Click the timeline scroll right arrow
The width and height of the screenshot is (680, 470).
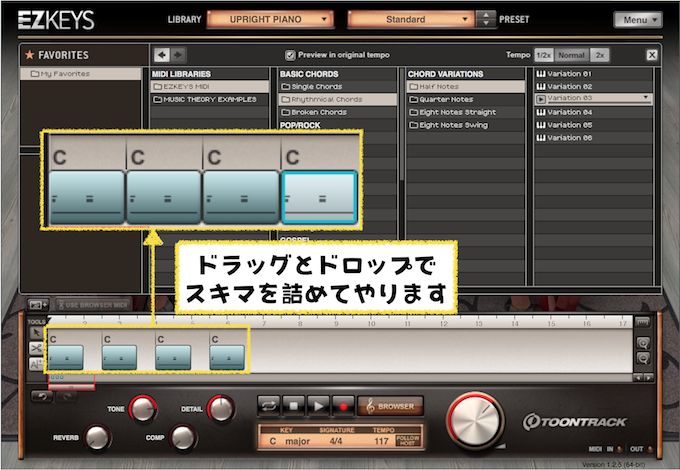(x=648, y=378)
